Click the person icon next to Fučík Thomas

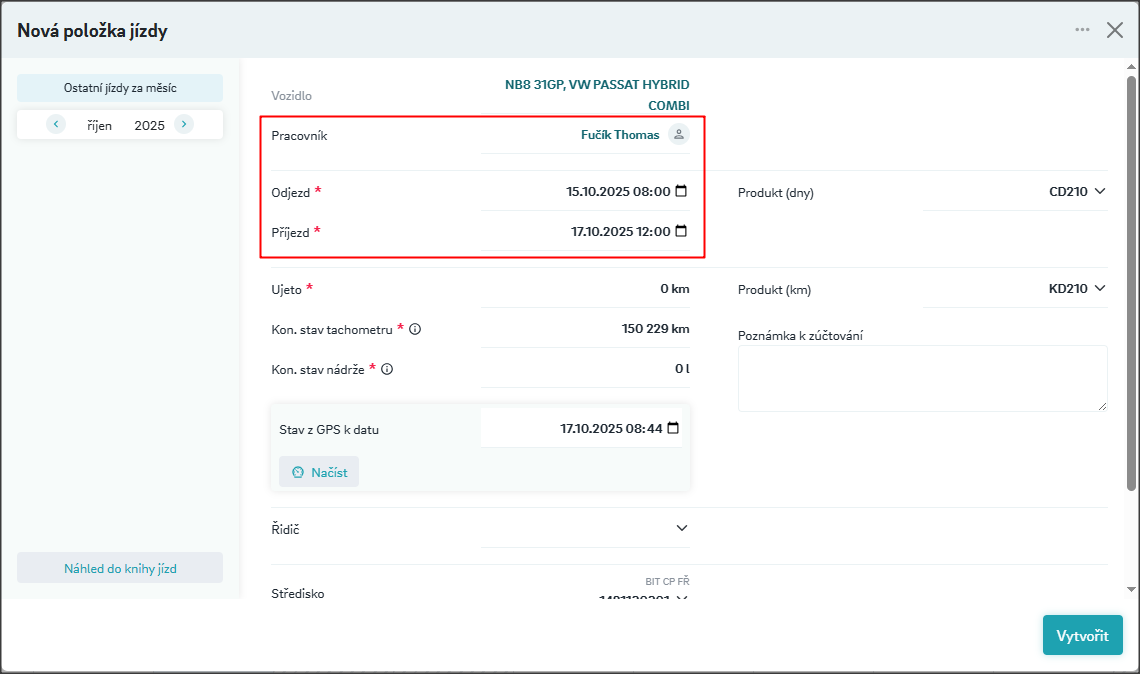(x=679, y=134)
